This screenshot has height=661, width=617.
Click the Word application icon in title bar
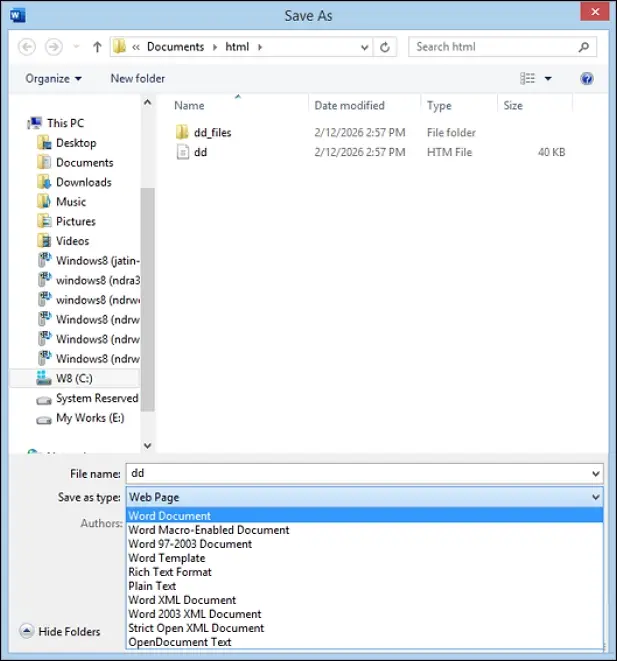point(18,15)
